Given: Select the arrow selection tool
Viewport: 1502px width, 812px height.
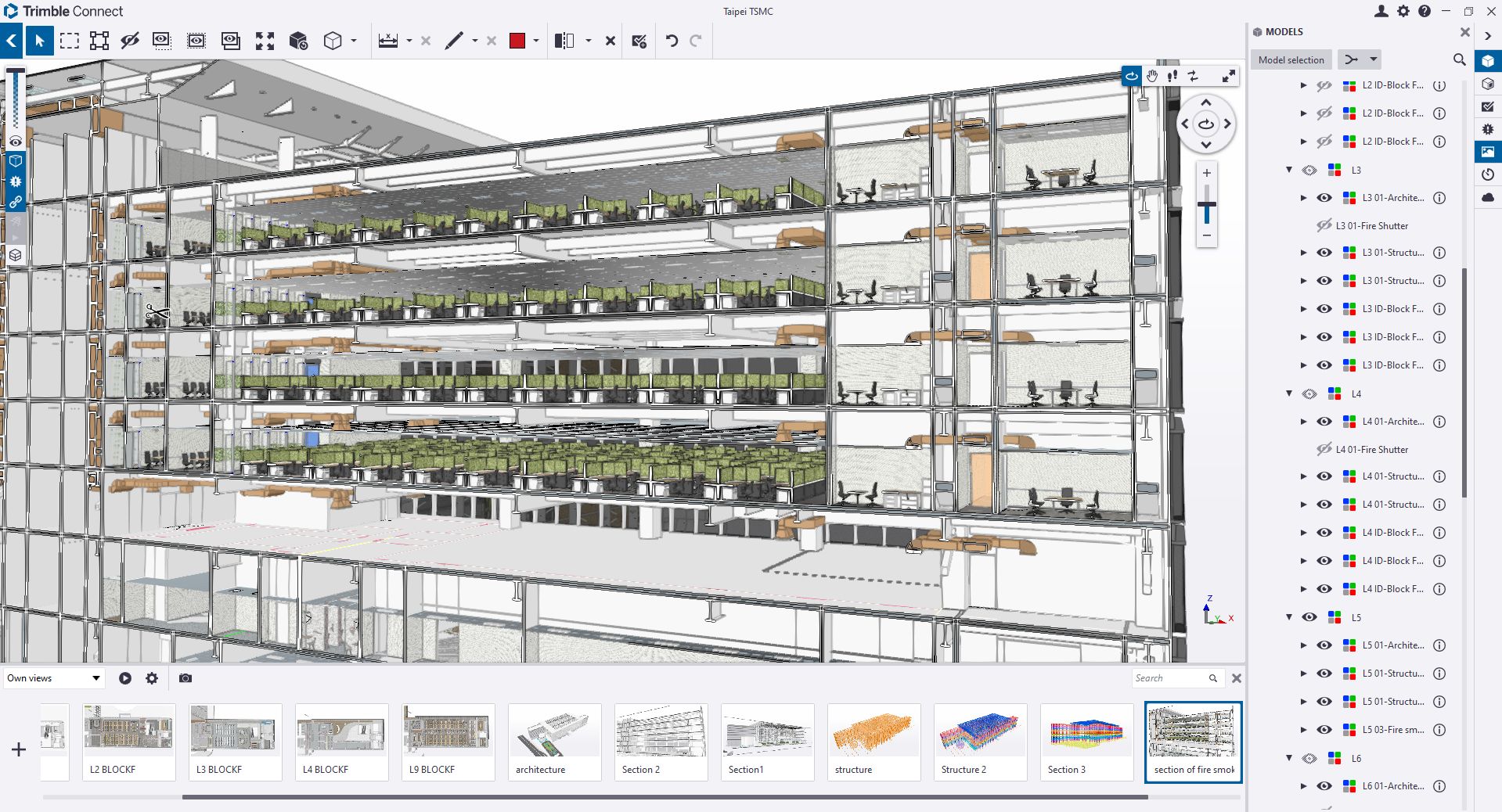Looking at the screenshot, I should pyautogui.click(x=39, y=41).
